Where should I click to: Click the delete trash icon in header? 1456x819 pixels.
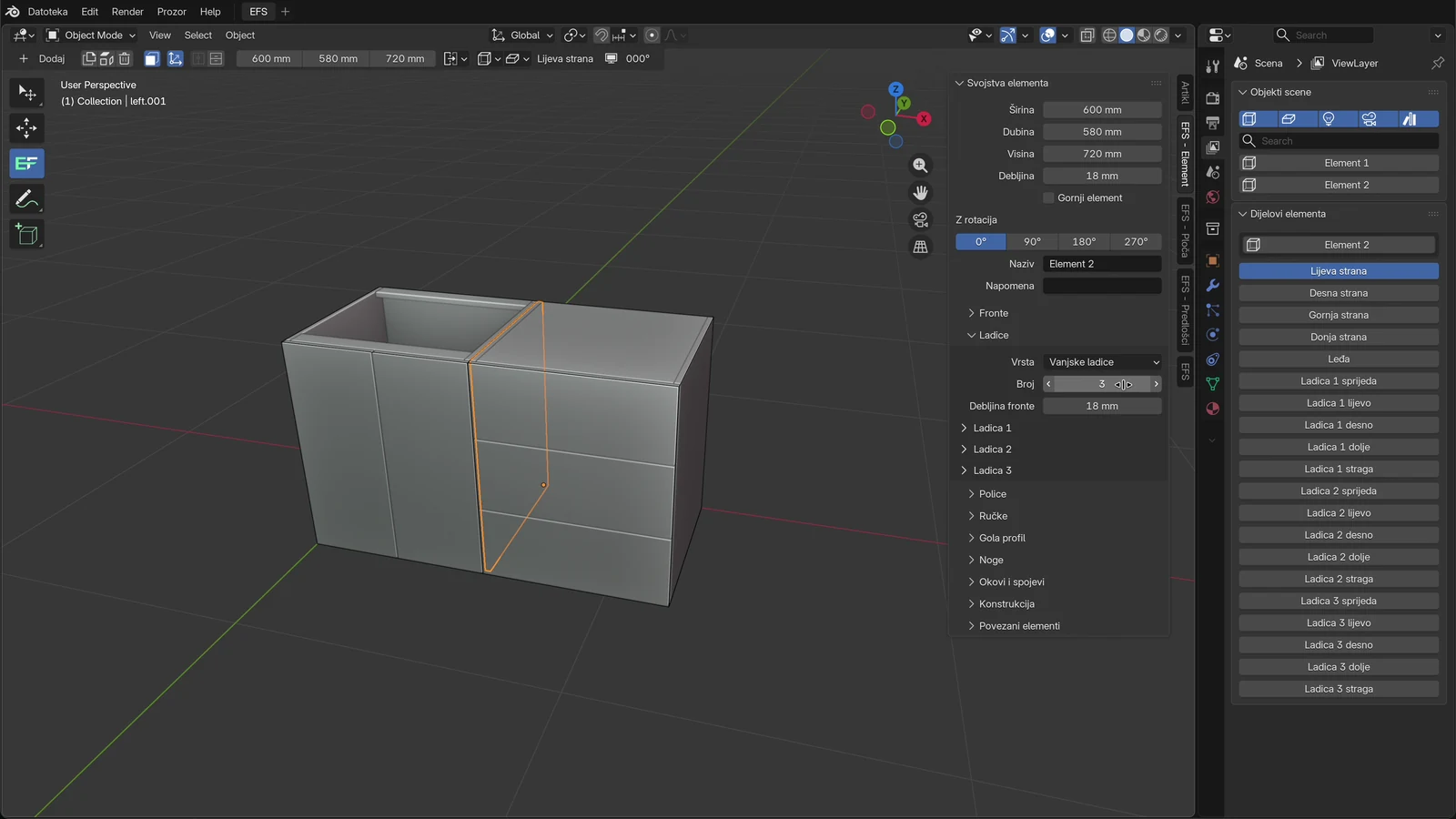point(125,58)
